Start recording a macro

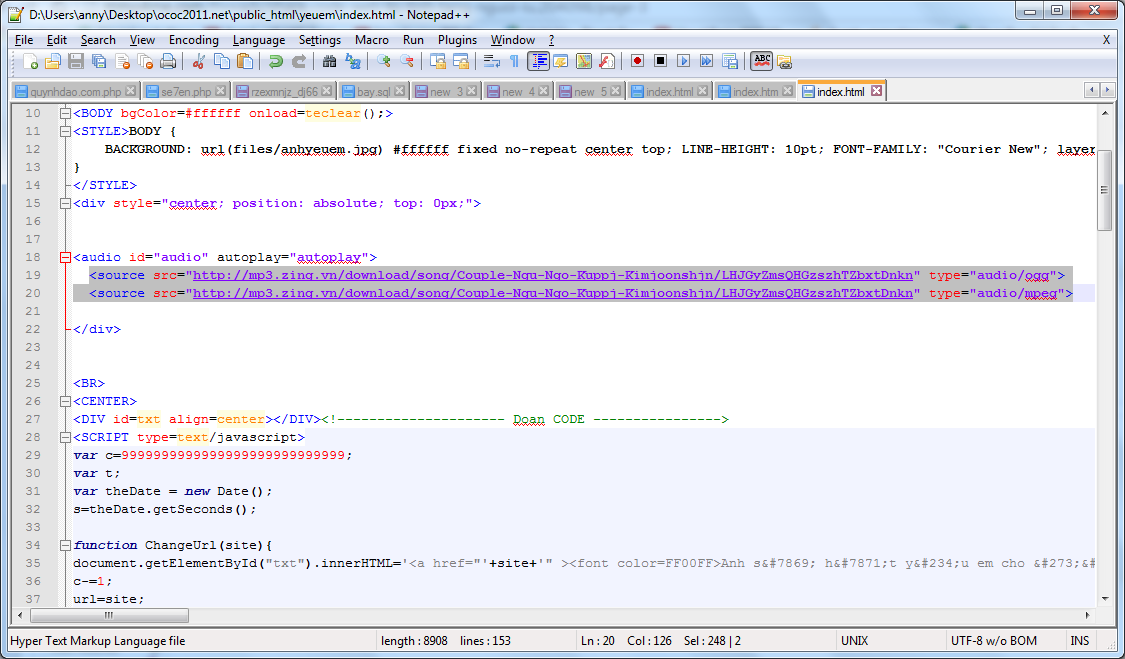click(637, 61)
